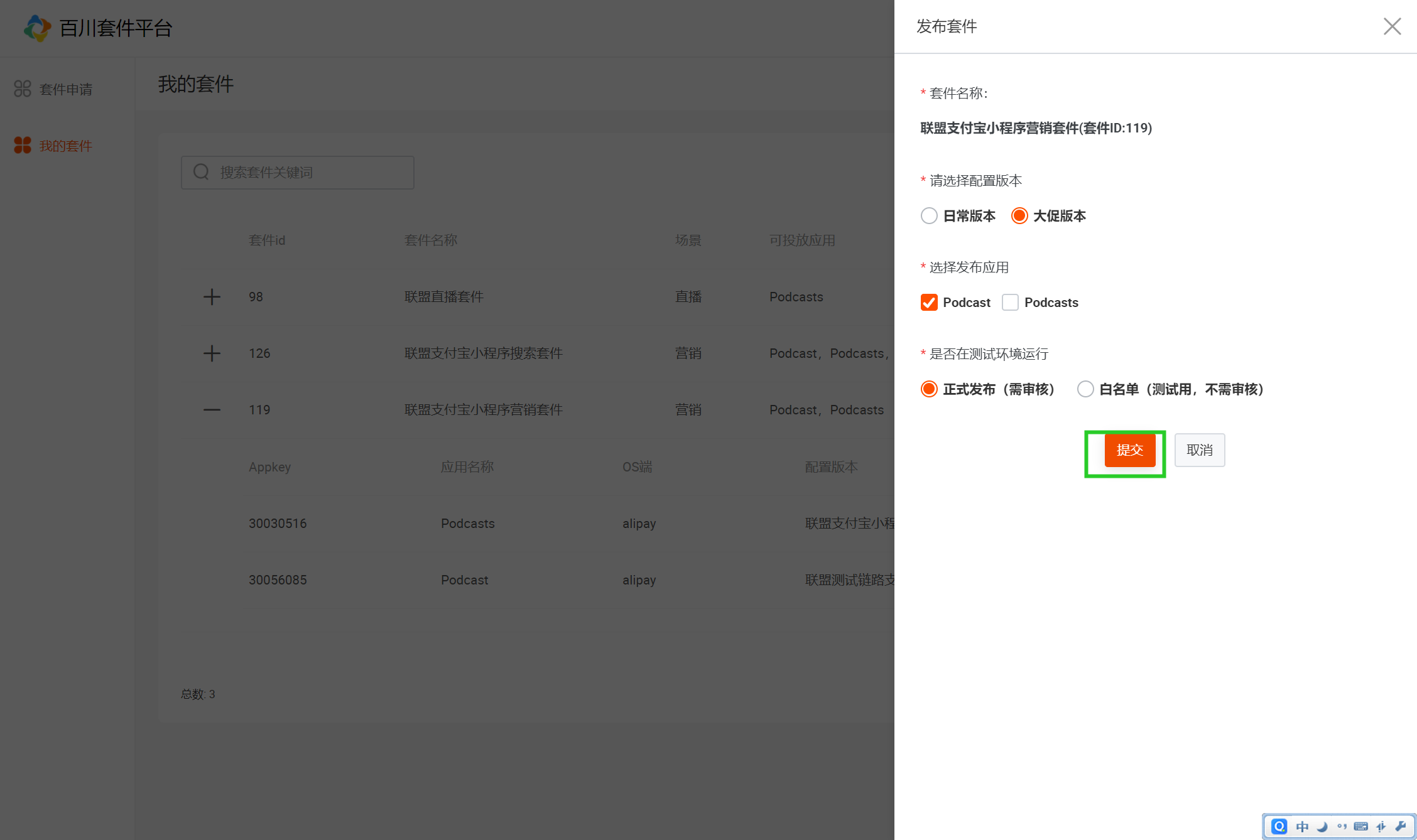Select the 日常版本 radio option

pos(929,216)
